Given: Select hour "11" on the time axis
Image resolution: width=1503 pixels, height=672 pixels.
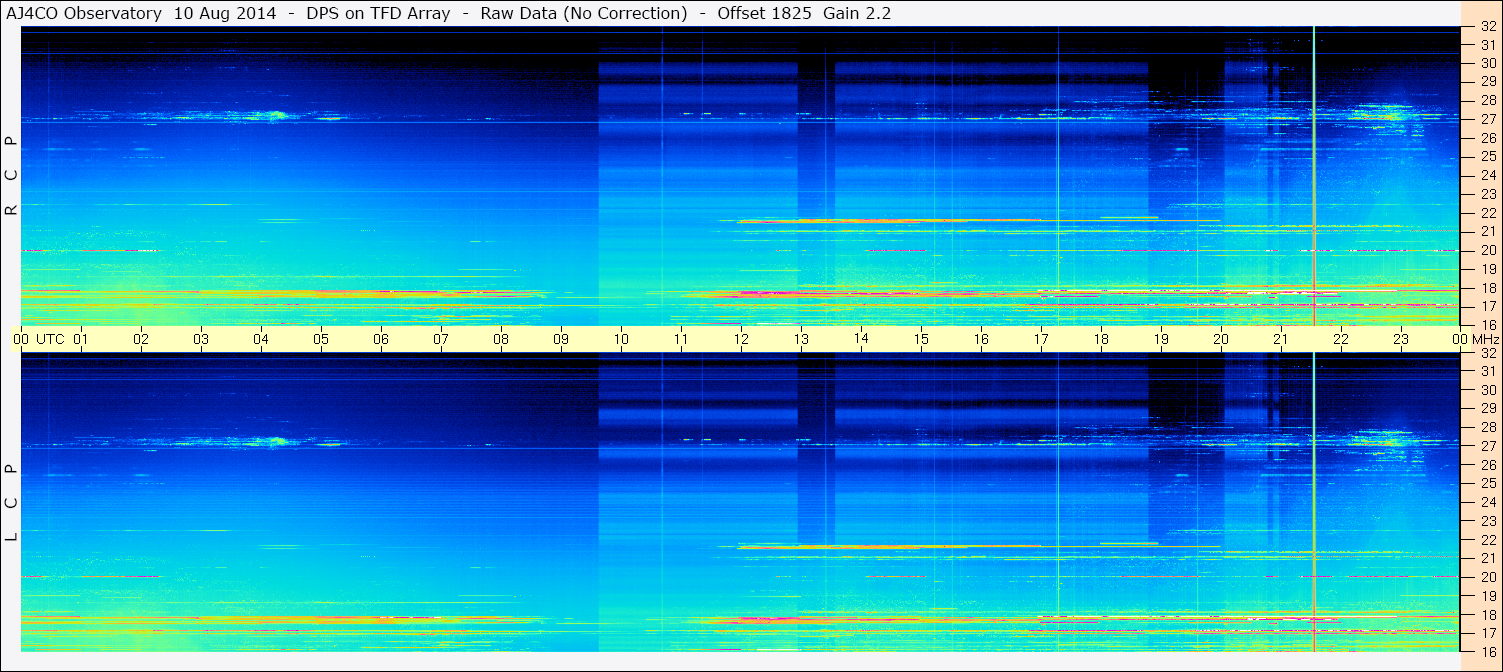Looking at the screenshot, I should coord(681,339).
